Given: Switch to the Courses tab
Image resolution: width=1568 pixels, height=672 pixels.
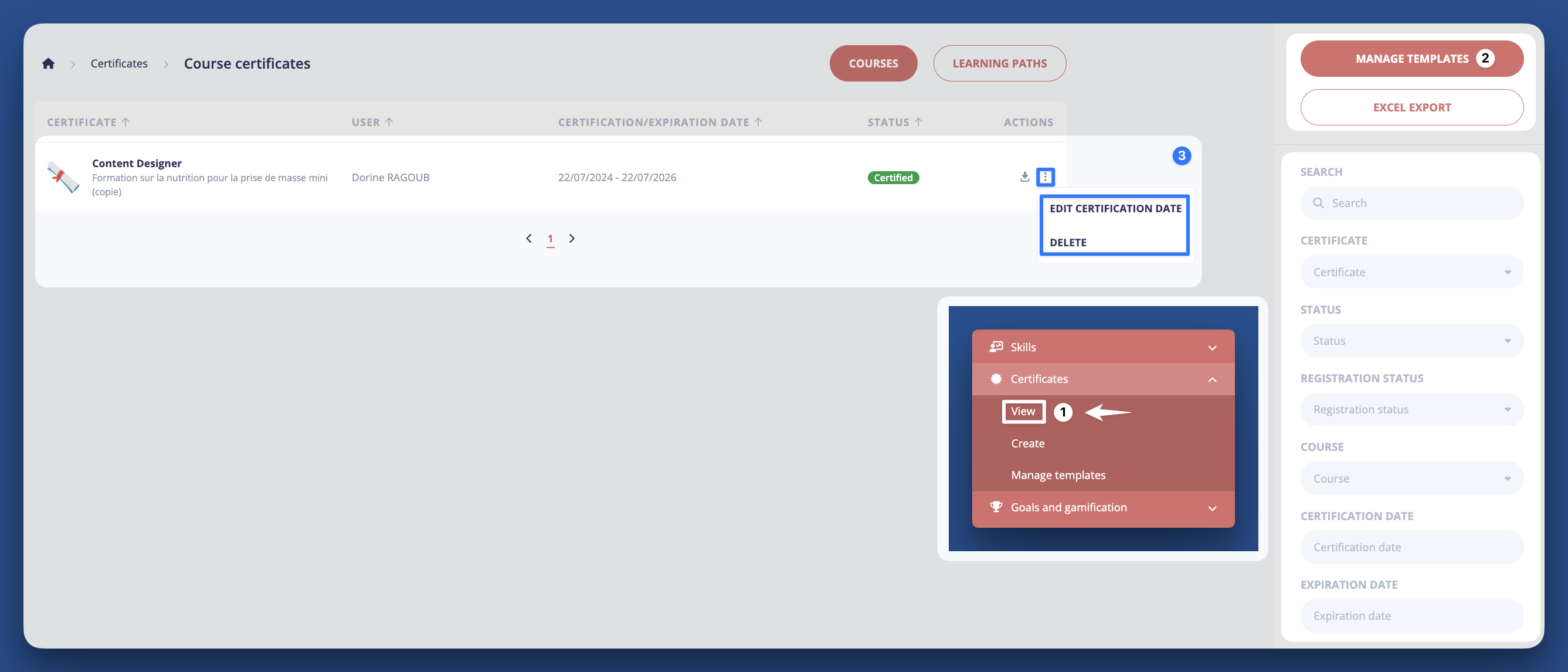Looking at the screenshot, I should point(873,63).
